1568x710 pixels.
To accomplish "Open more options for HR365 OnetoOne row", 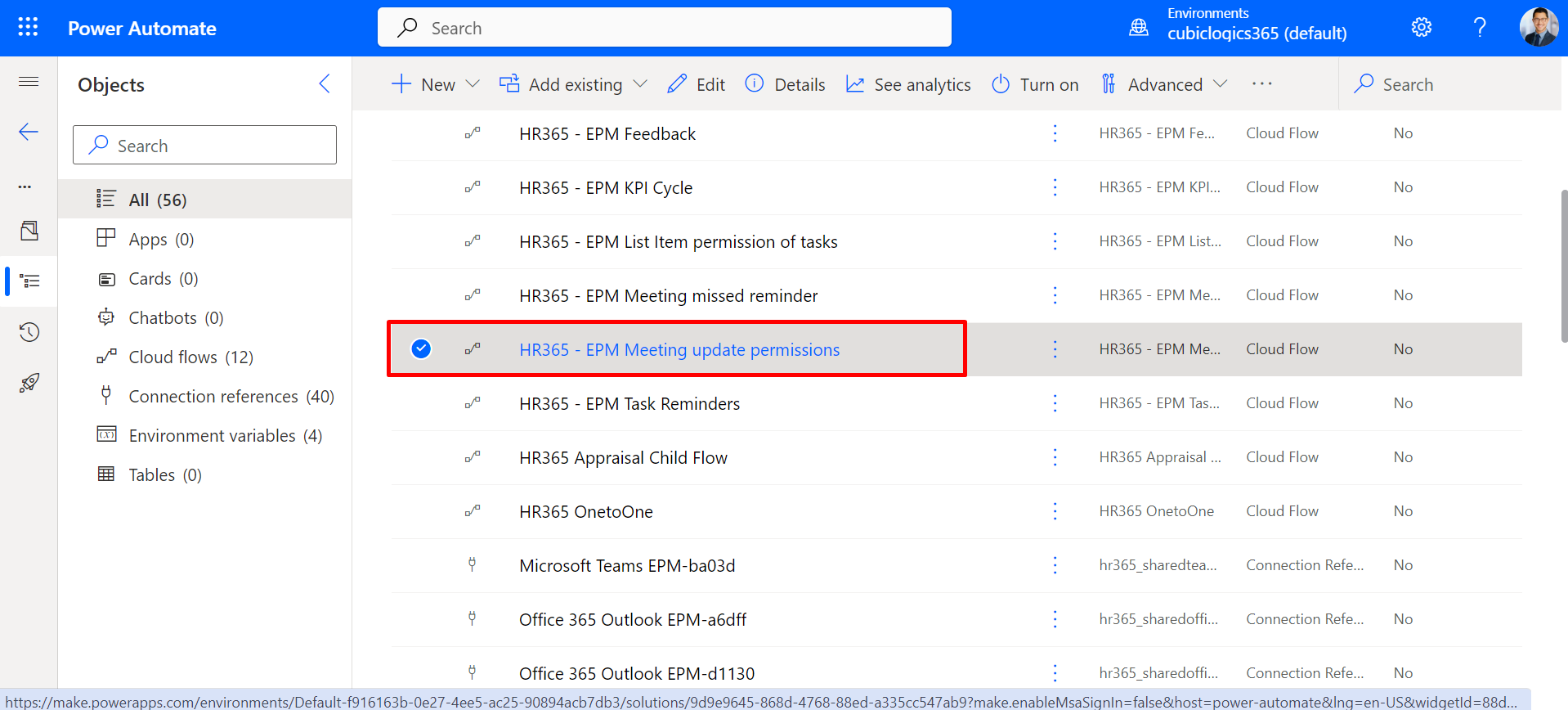I will tap(1055, 511).
